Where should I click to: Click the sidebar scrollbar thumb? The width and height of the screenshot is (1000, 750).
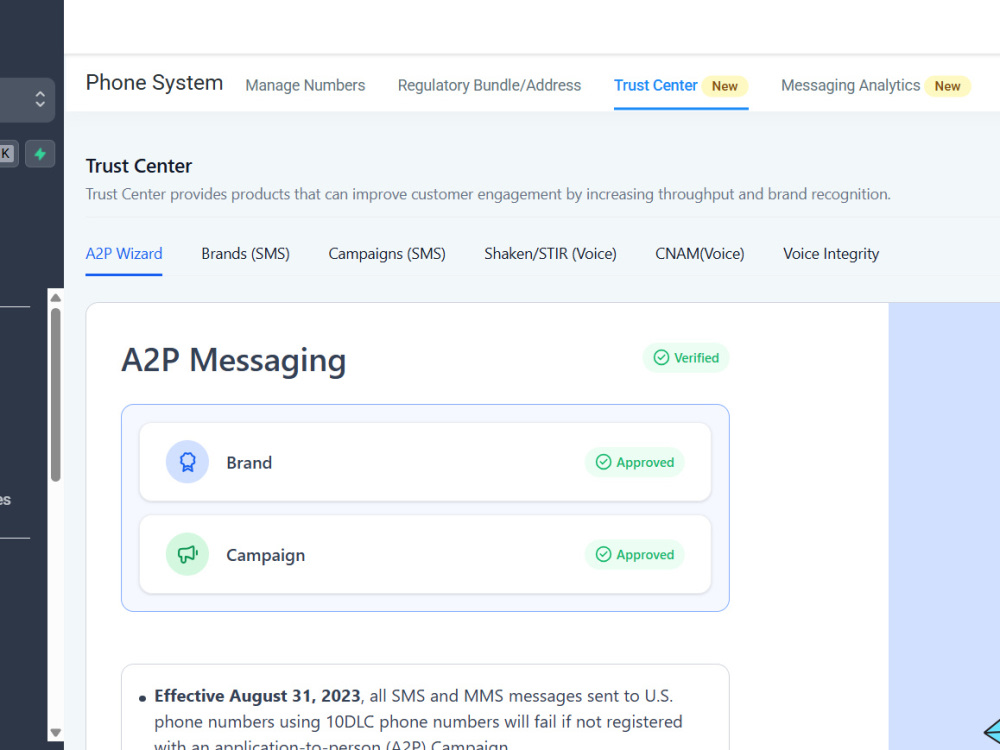[55, 395]
